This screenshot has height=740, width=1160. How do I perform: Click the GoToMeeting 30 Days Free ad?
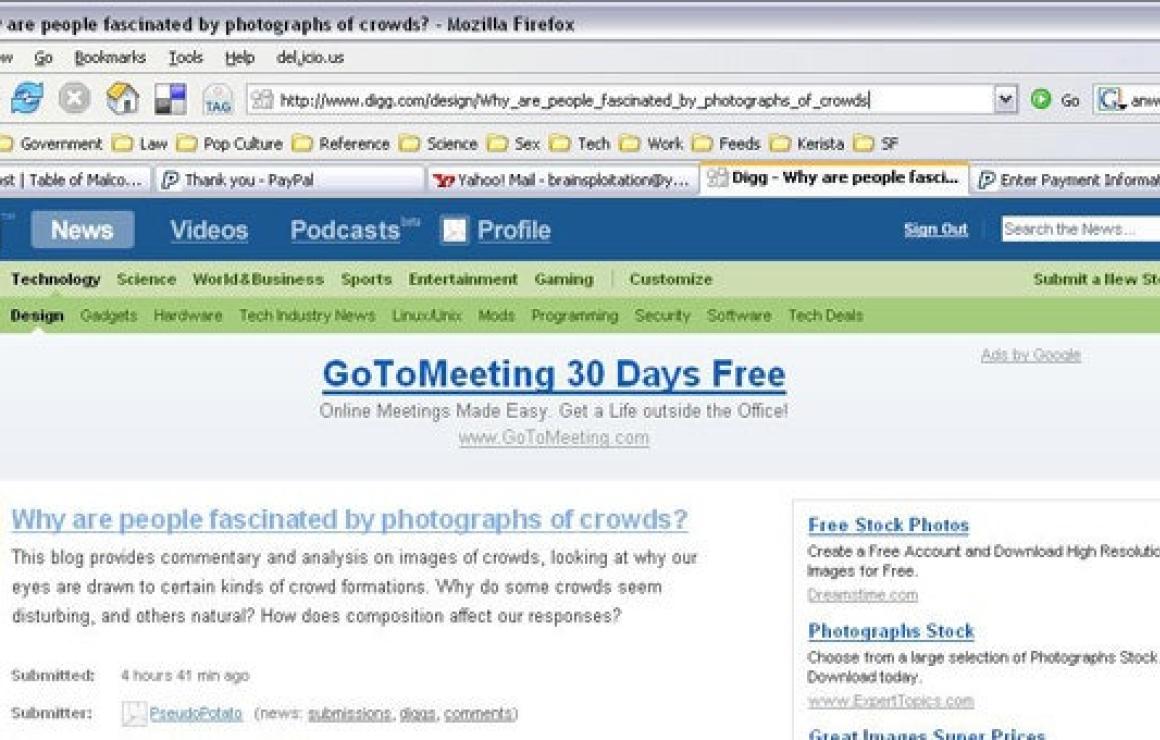pos(553,374)
